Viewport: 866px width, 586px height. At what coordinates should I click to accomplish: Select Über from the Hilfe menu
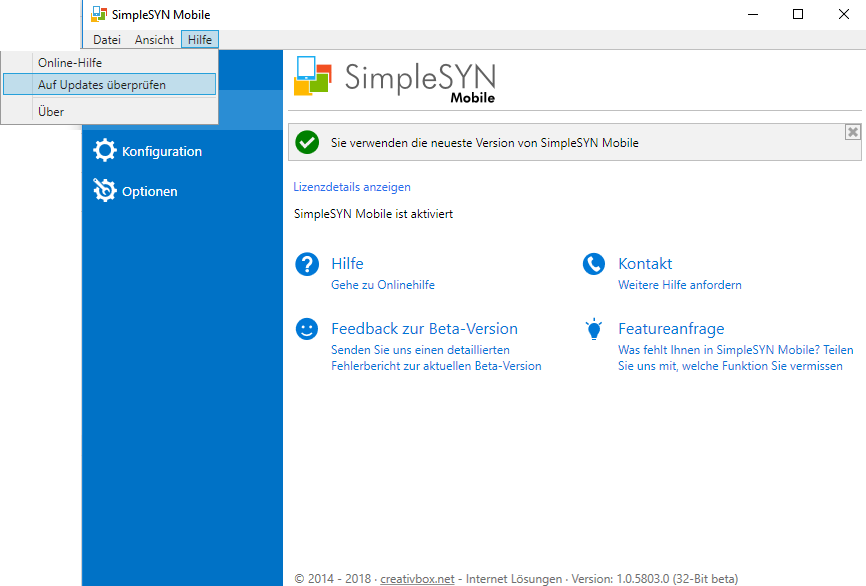pos(51,112)
